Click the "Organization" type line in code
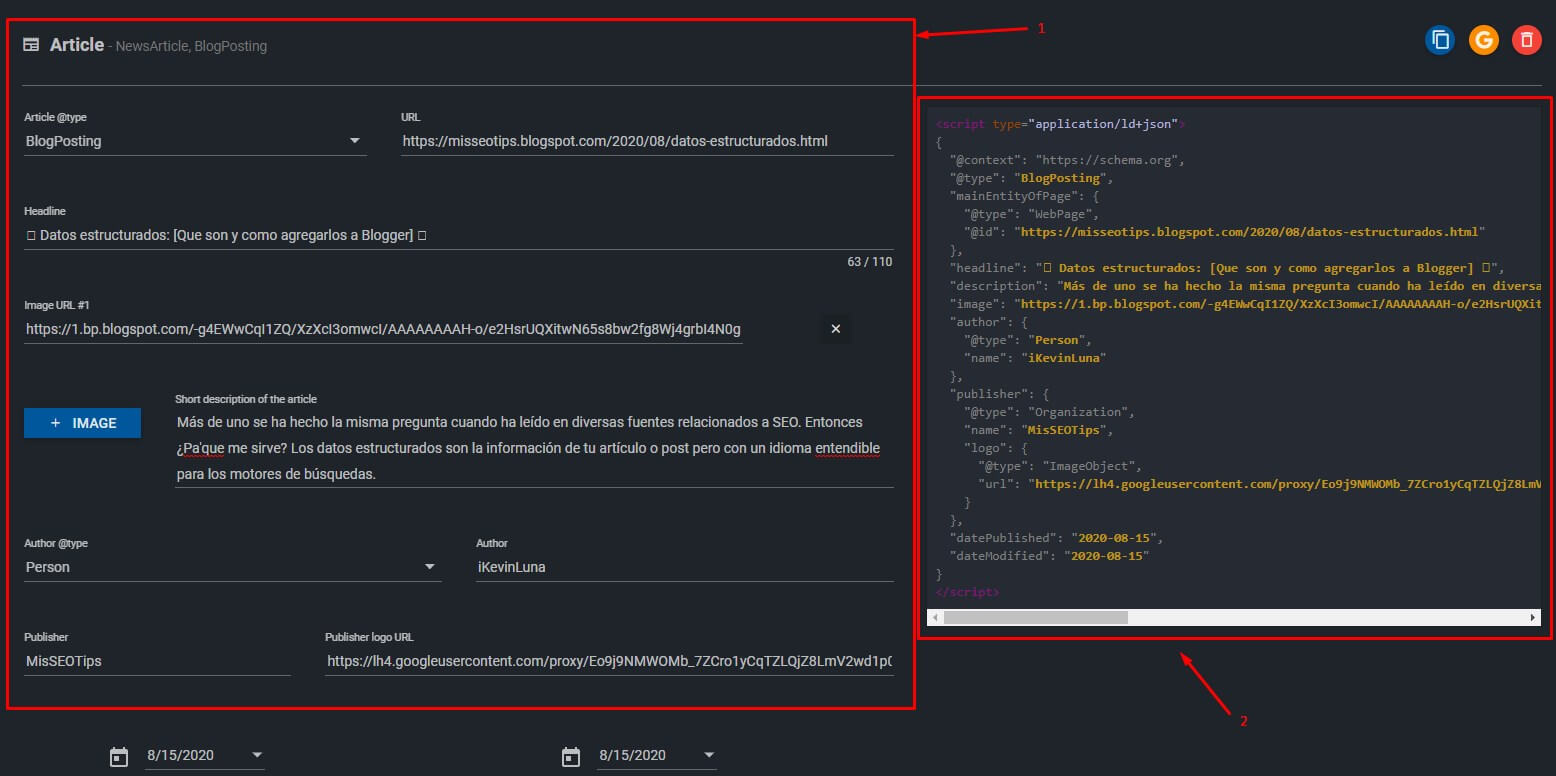This screenshot has width=1556, height=776. pyautogui.click(x=1049, y=412)
